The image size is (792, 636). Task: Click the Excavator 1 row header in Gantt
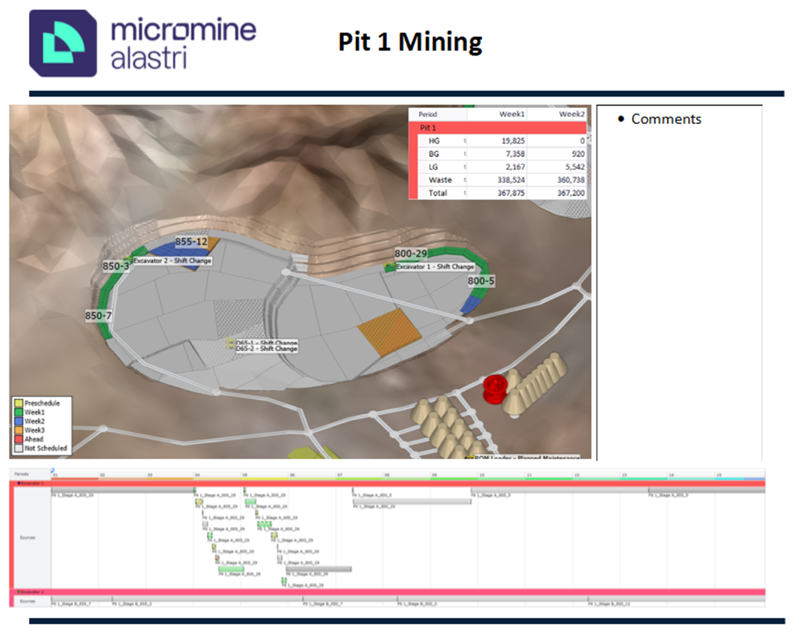(x=387, y=483)
